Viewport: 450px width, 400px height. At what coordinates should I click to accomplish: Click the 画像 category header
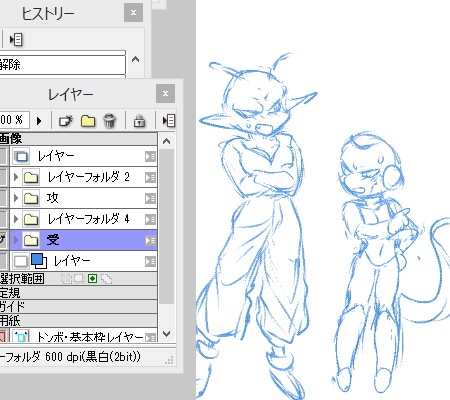78,138
